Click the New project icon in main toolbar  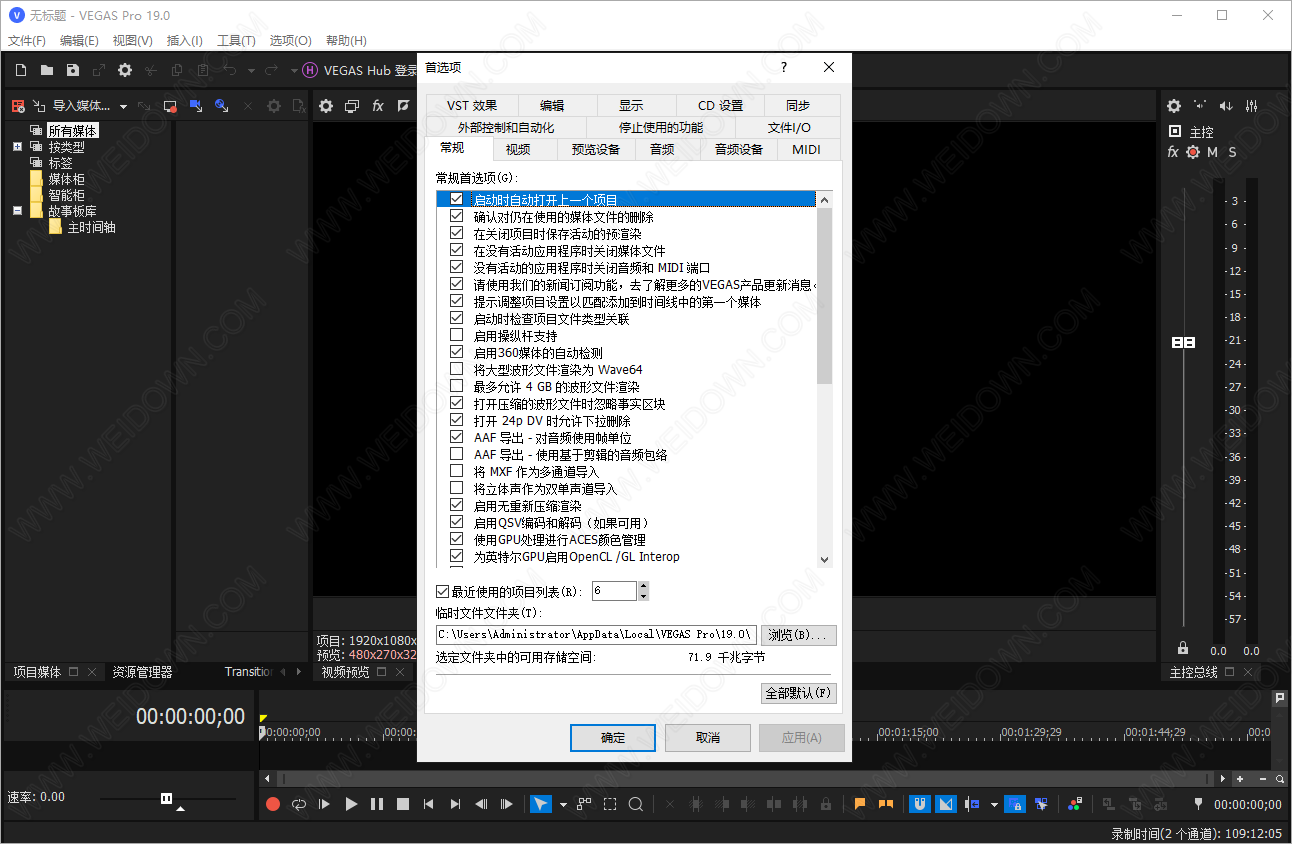(21, 70)
